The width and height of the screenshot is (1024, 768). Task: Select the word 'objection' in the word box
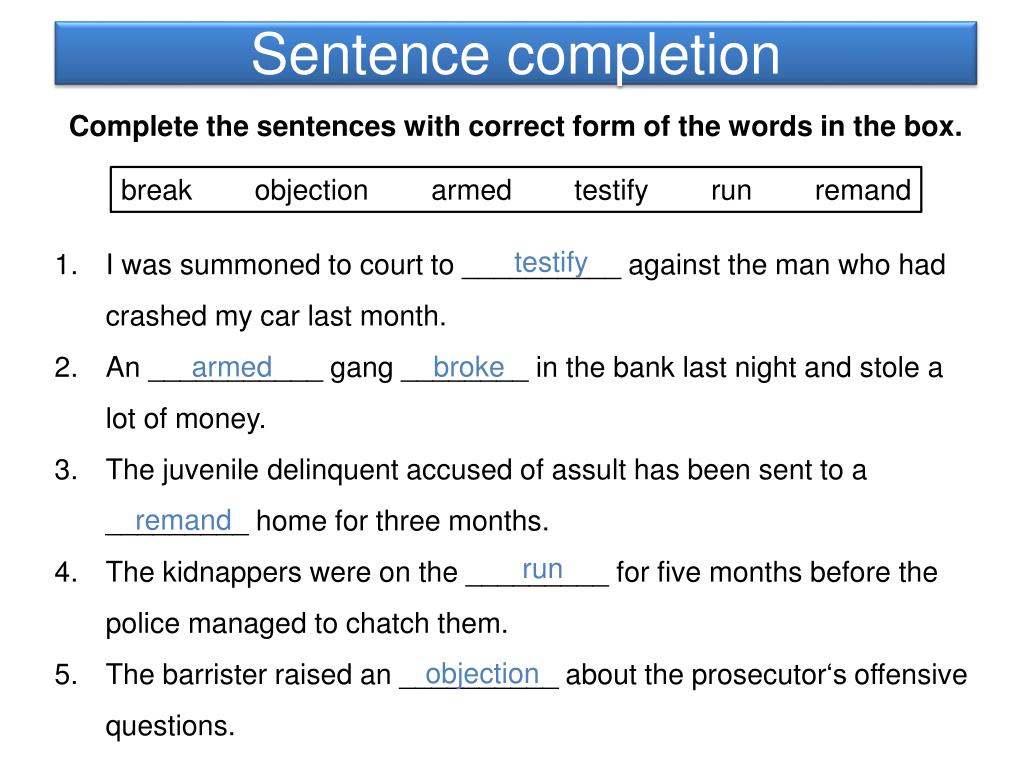pos(312,191)
